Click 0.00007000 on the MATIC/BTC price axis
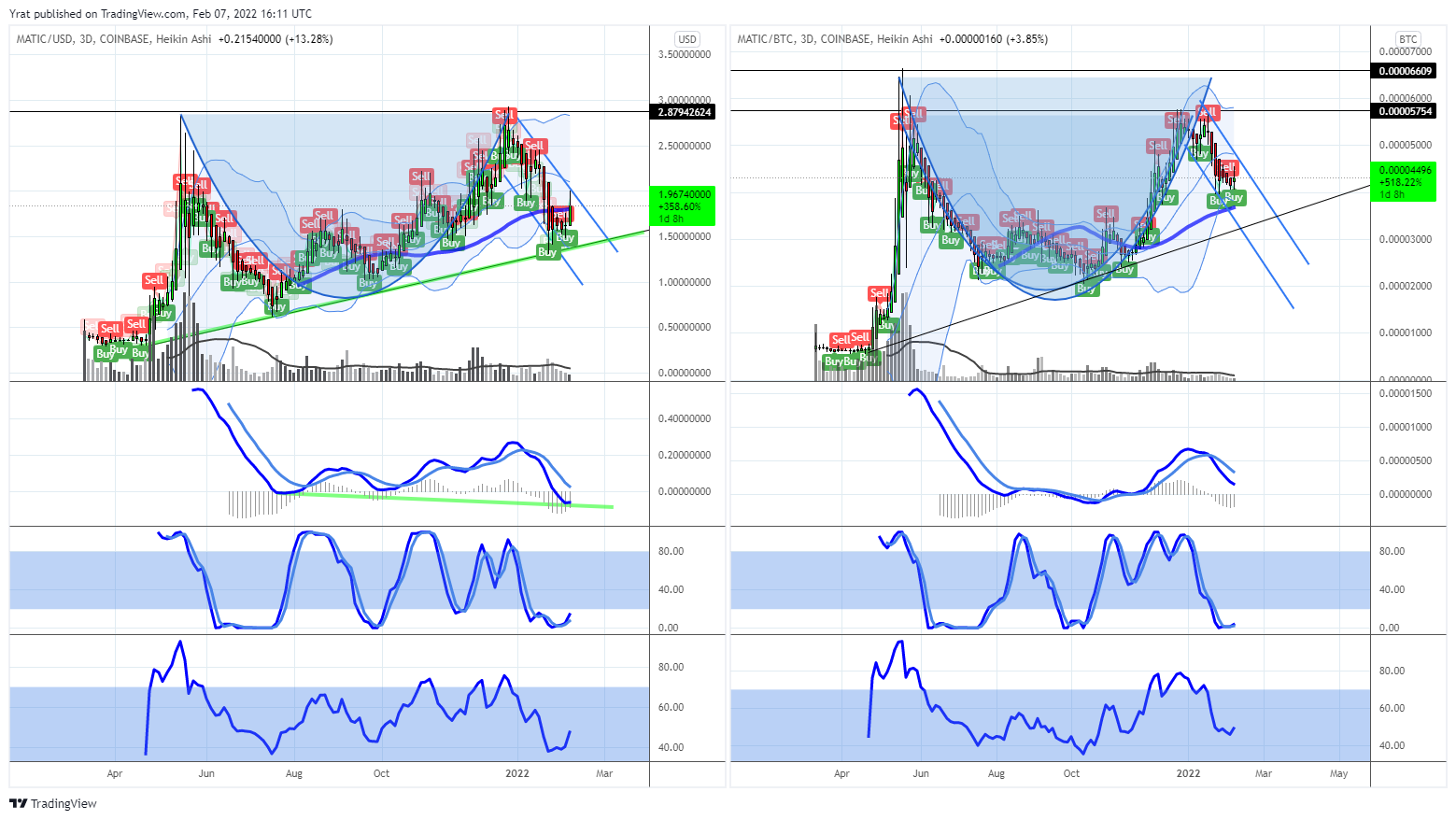 click(x=1406, y=52)
